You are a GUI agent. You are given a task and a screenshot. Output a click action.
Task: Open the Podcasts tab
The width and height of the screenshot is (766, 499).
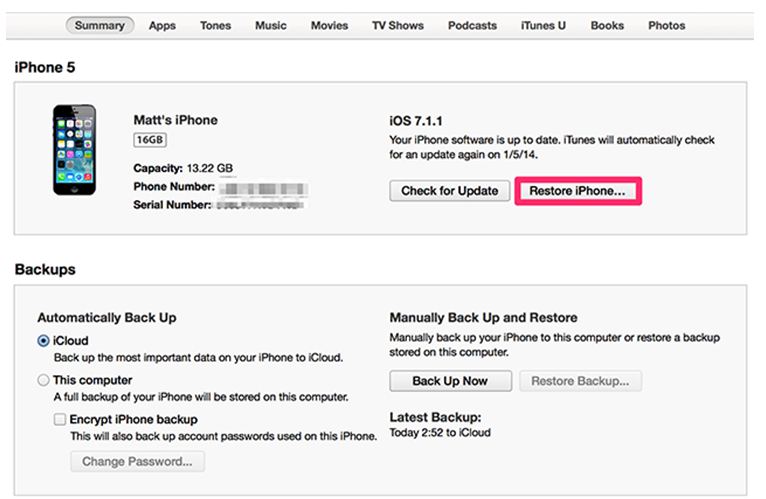[472, 25]
